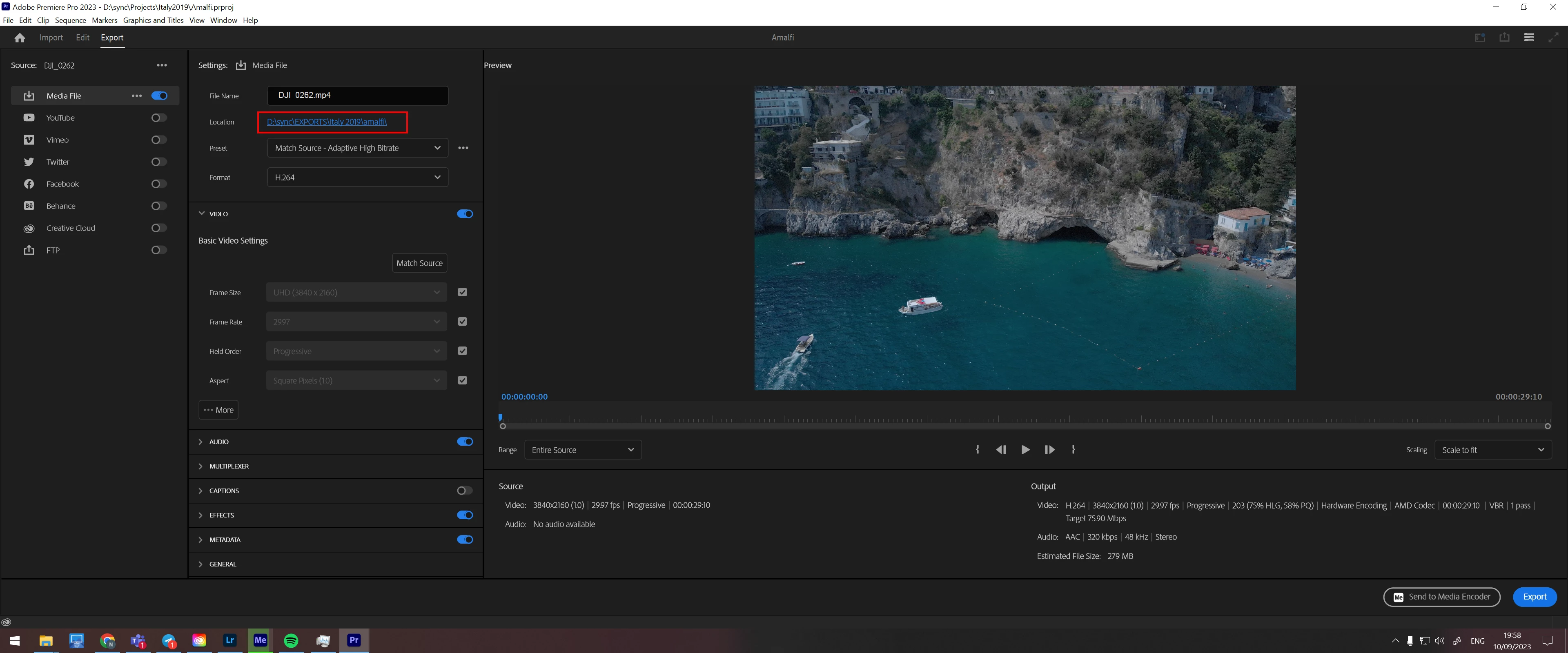Enable the YouTube export destination toggle
1568x653 pixels.
click(159, 118)
